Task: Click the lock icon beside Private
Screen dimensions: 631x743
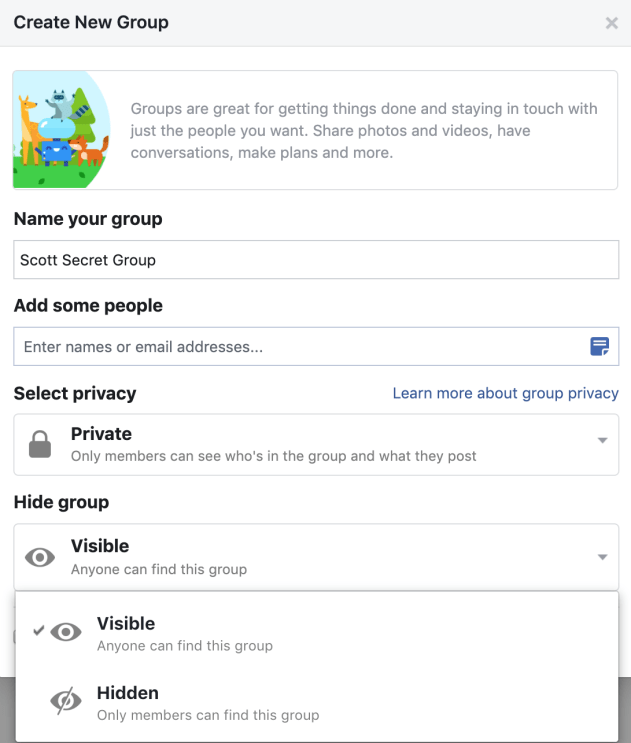Action: click(40, 444)
